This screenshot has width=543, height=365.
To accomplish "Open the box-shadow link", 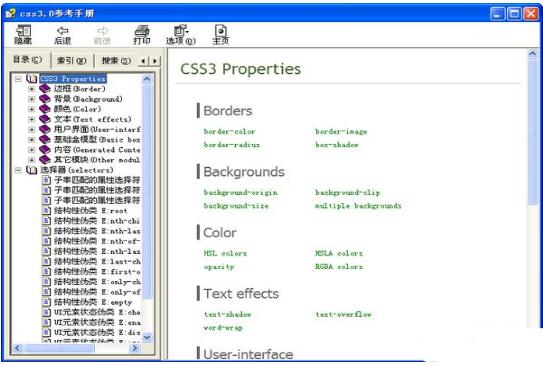I will (337, 145).
